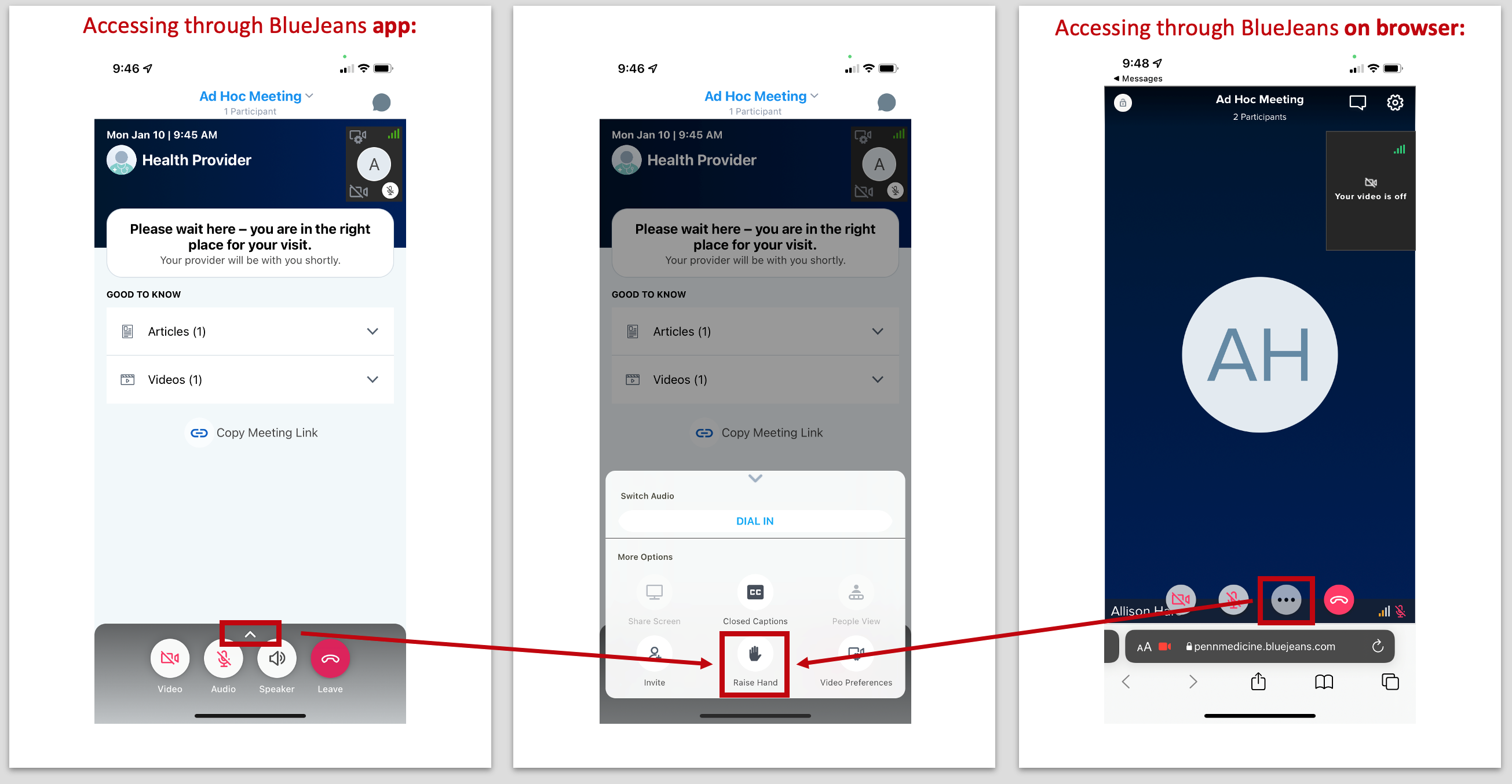Click the Raise Hand icon in meeting
Viewport: 1512px width, 784px height.
[x=757, y=659]
